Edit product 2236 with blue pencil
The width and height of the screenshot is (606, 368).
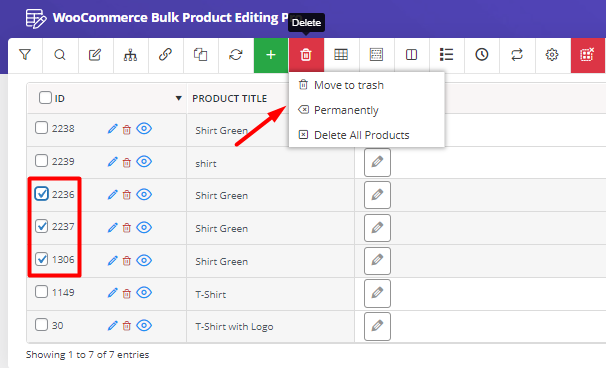[x=112, y=194]
